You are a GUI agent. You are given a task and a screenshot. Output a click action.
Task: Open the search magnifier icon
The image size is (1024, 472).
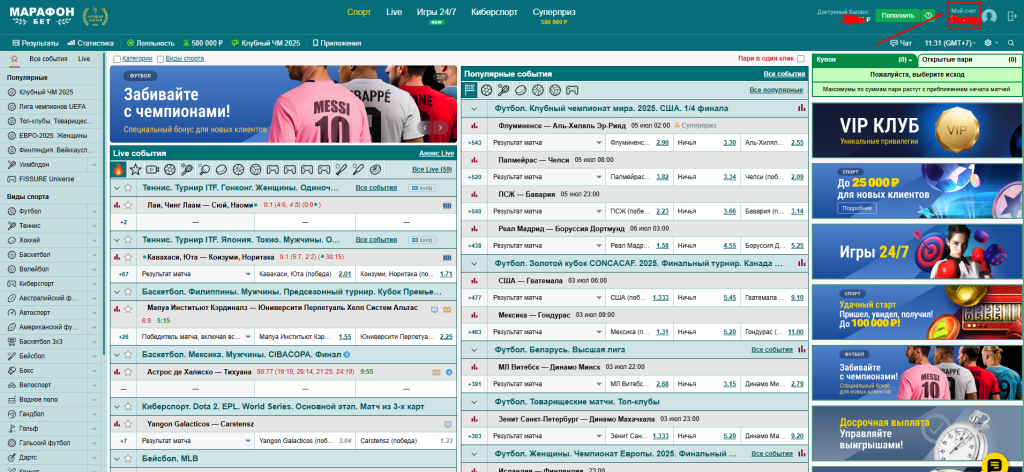(1011, 43)
